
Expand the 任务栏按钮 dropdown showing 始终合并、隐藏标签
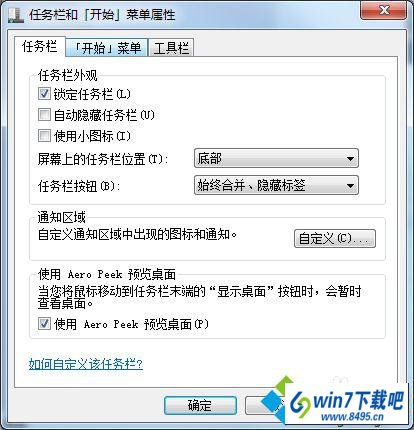point(276,185)
